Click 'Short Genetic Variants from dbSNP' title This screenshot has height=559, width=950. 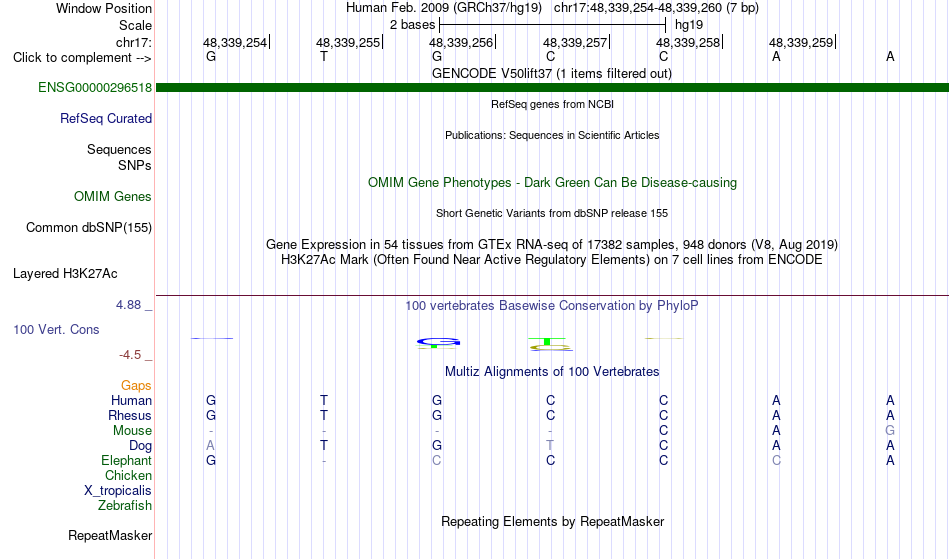pyautogui.click(x=552, y=213)
